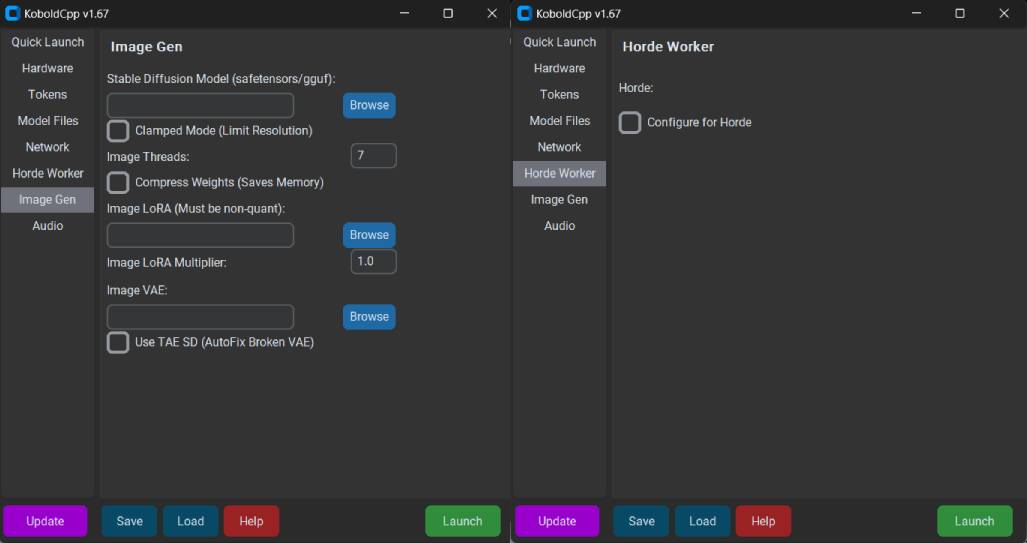This screenshot has height=543, width=1027.
Task: Click the Image Threads number field
Action: pos(373,156)
